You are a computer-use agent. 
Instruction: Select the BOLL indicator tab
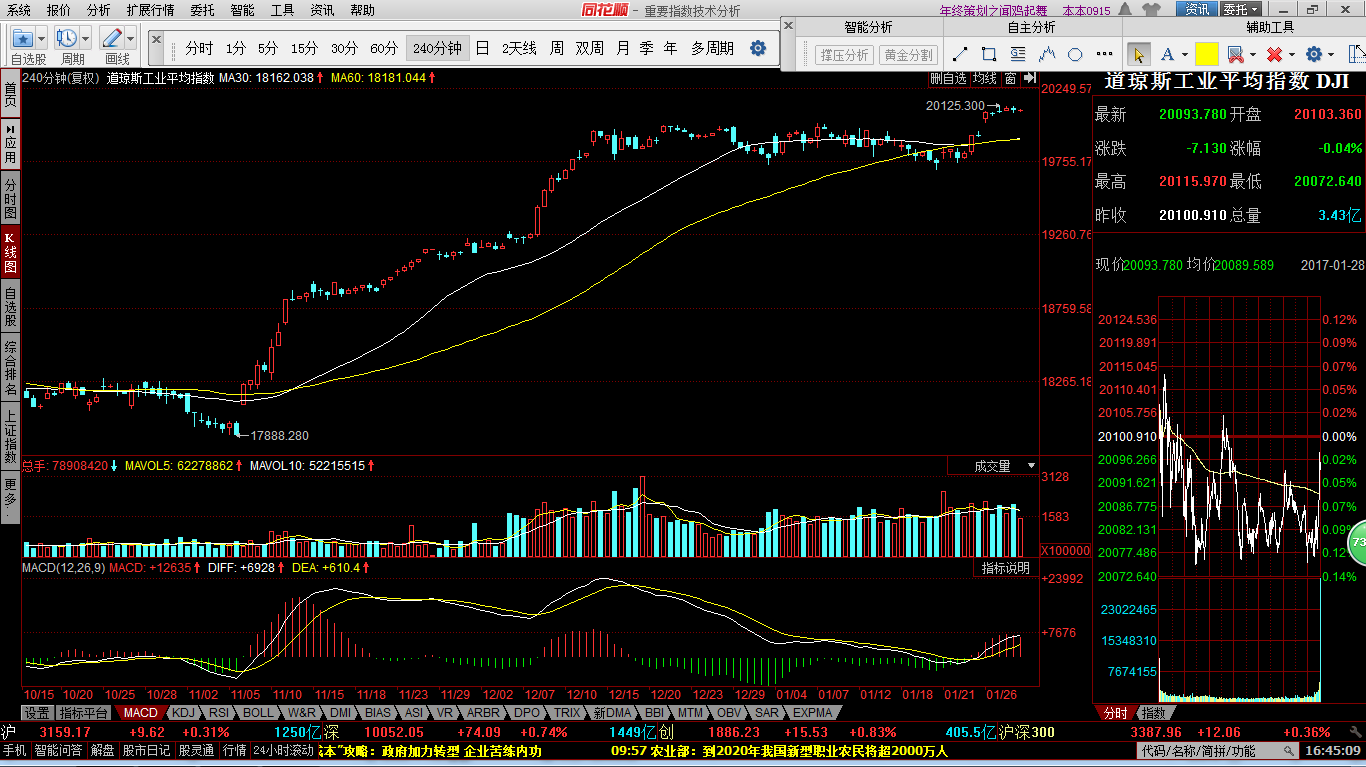pyautogui.click(x=257, y=713)
